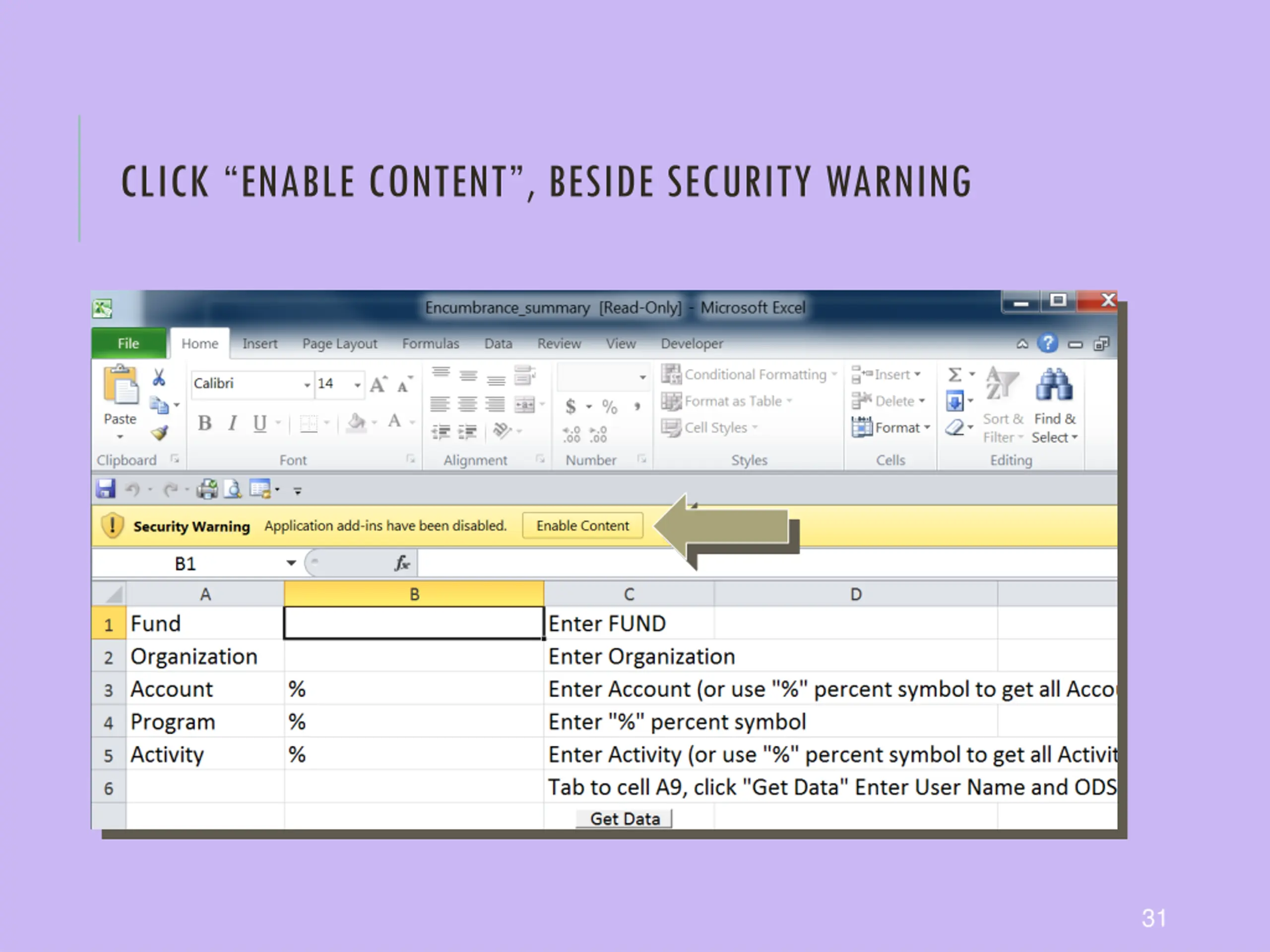Open the Calibri font name dropdown
Viewport: 1270px width, 952px height.
point(307,384)
